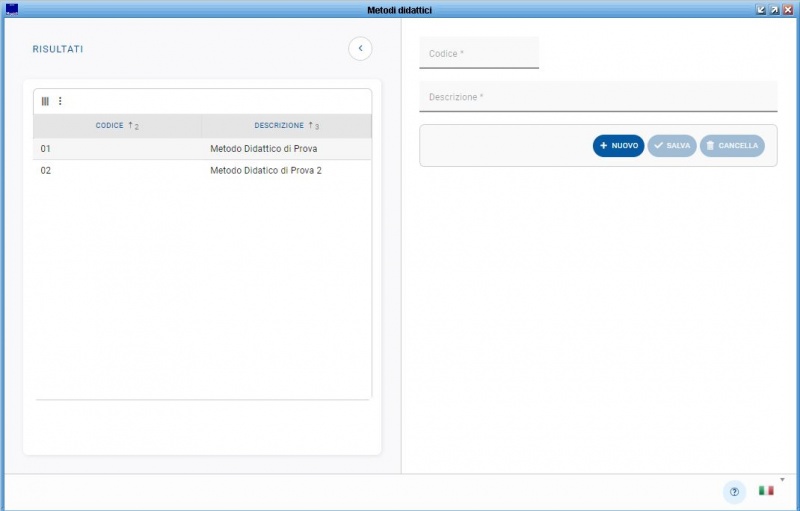The image size is (800, 511).
Task: Open column chooser icon in table toolbar
Action: [x=45, y=101]
